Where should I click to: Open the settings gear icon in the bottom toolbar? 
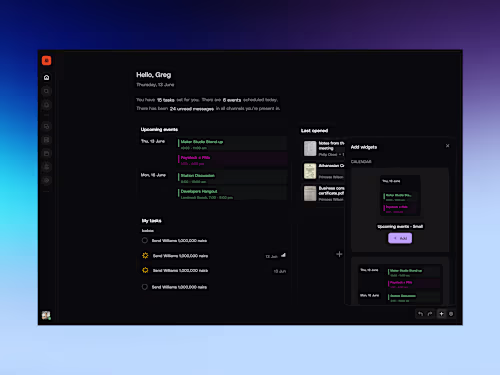(x=451, y=314)
